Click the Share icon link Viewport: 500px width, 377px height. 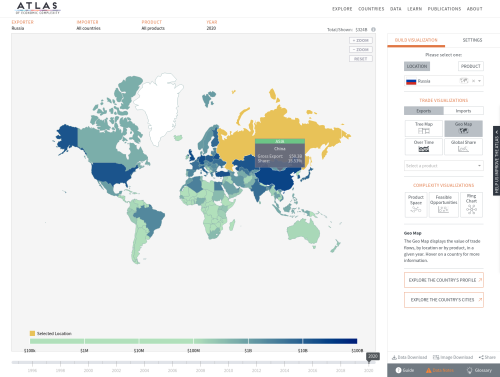[487, 357]
